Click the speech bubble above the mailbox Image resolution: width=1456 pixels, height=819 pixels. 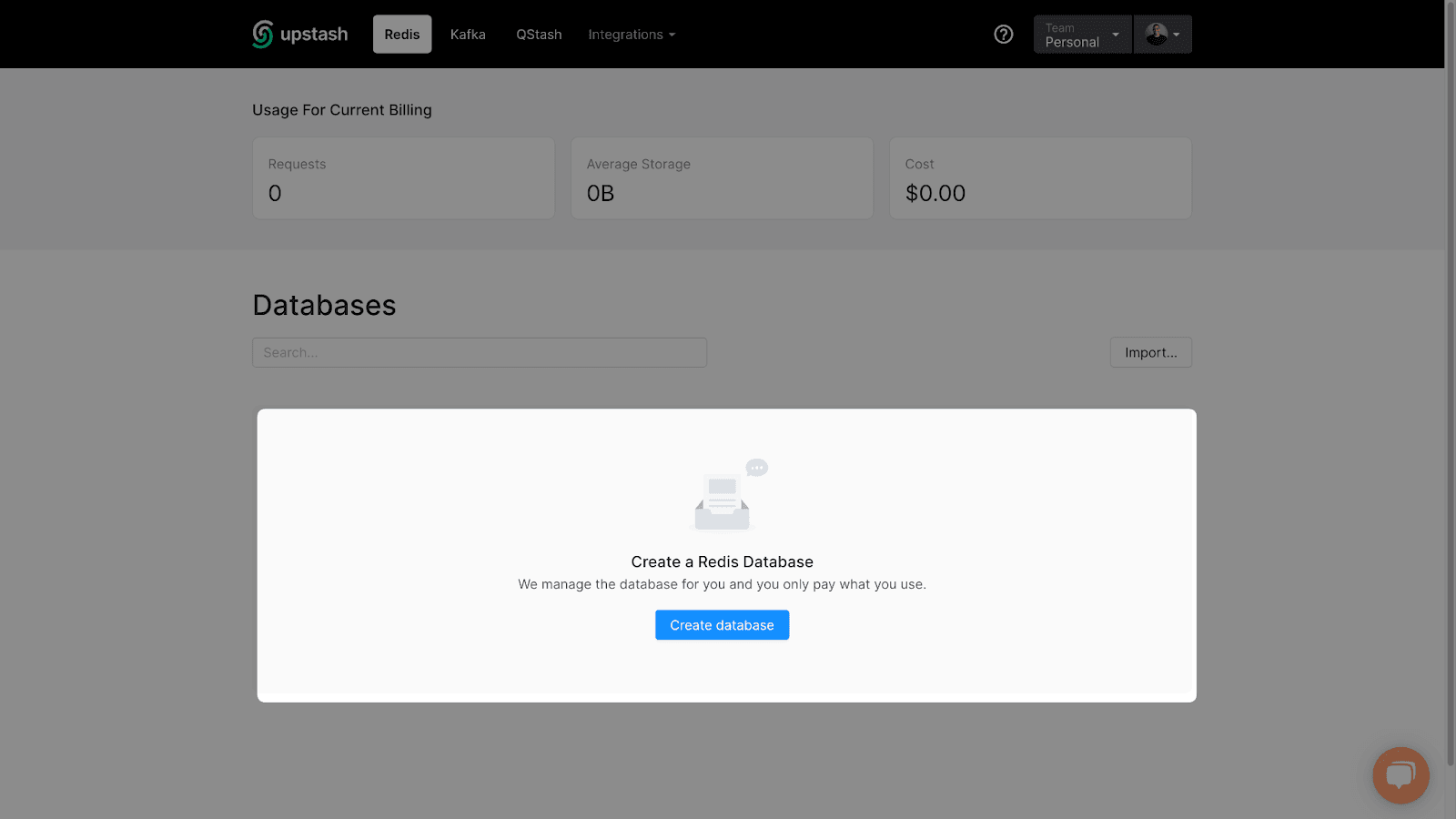click(756, 468)
